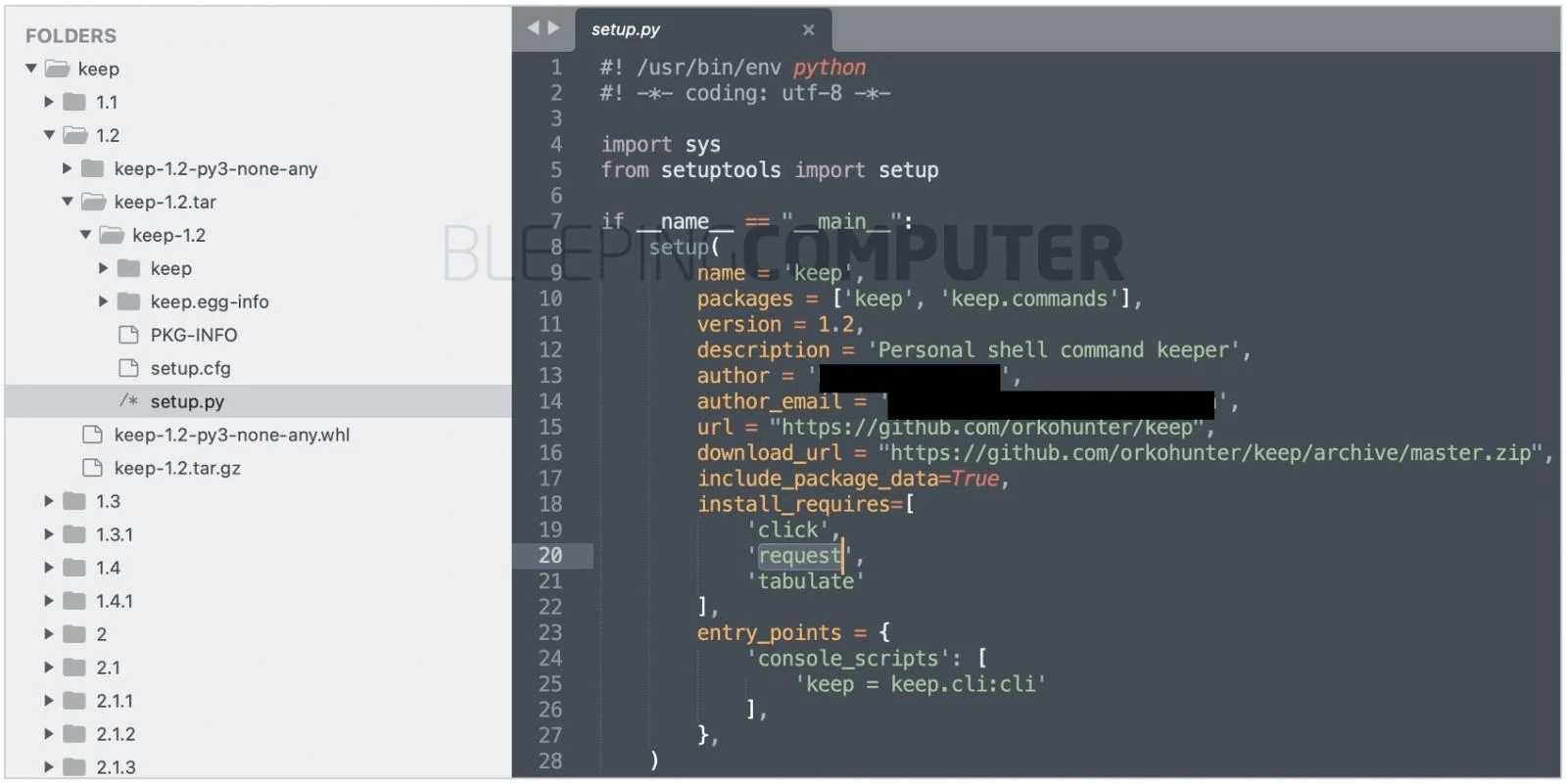This screenshot has height=784, width=1567.
Task: Collapse the 1.2 folder arrow
Action: pos(49,135)
